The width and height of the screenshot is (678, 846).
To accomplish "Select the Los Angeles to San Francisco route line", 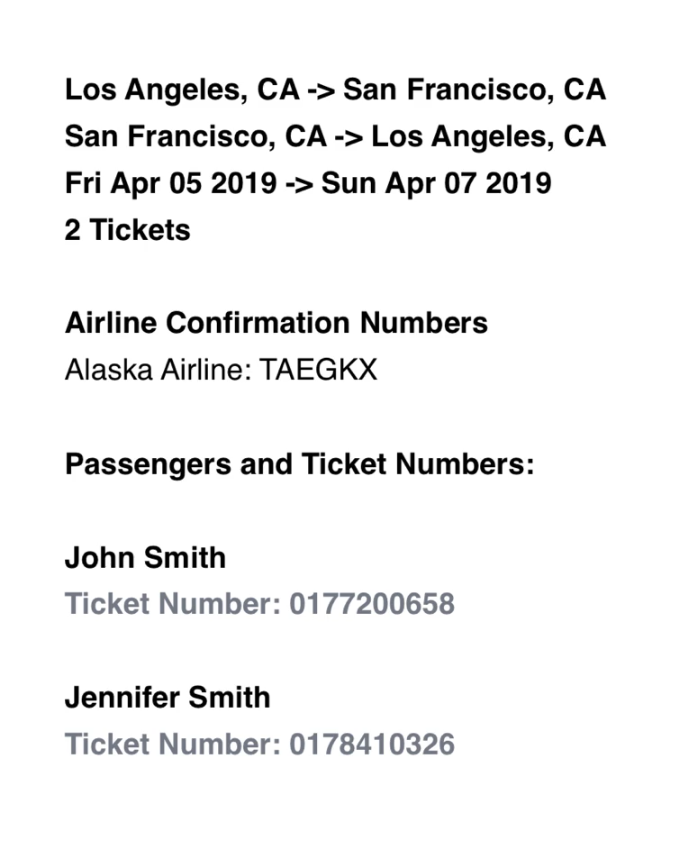I will click(335, 90).
